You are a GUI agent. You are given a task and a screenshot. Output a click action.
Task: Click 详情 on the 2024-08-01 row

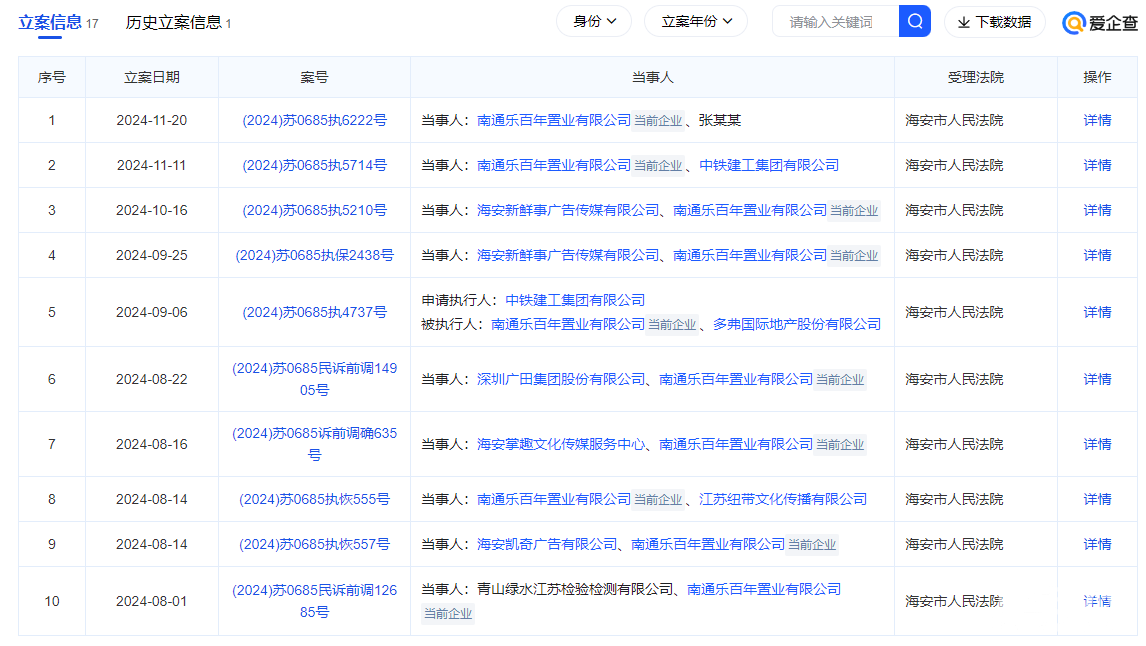point(1096,600)
